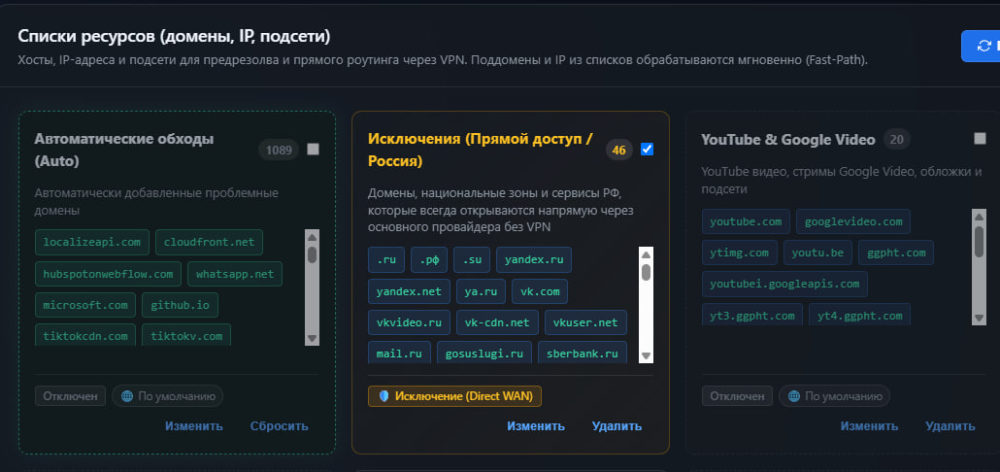Click the shield icon in the Direct WAN badge
Viewport: 1000px width, 472px height.
pyautogui.click(x=384, y=396)
